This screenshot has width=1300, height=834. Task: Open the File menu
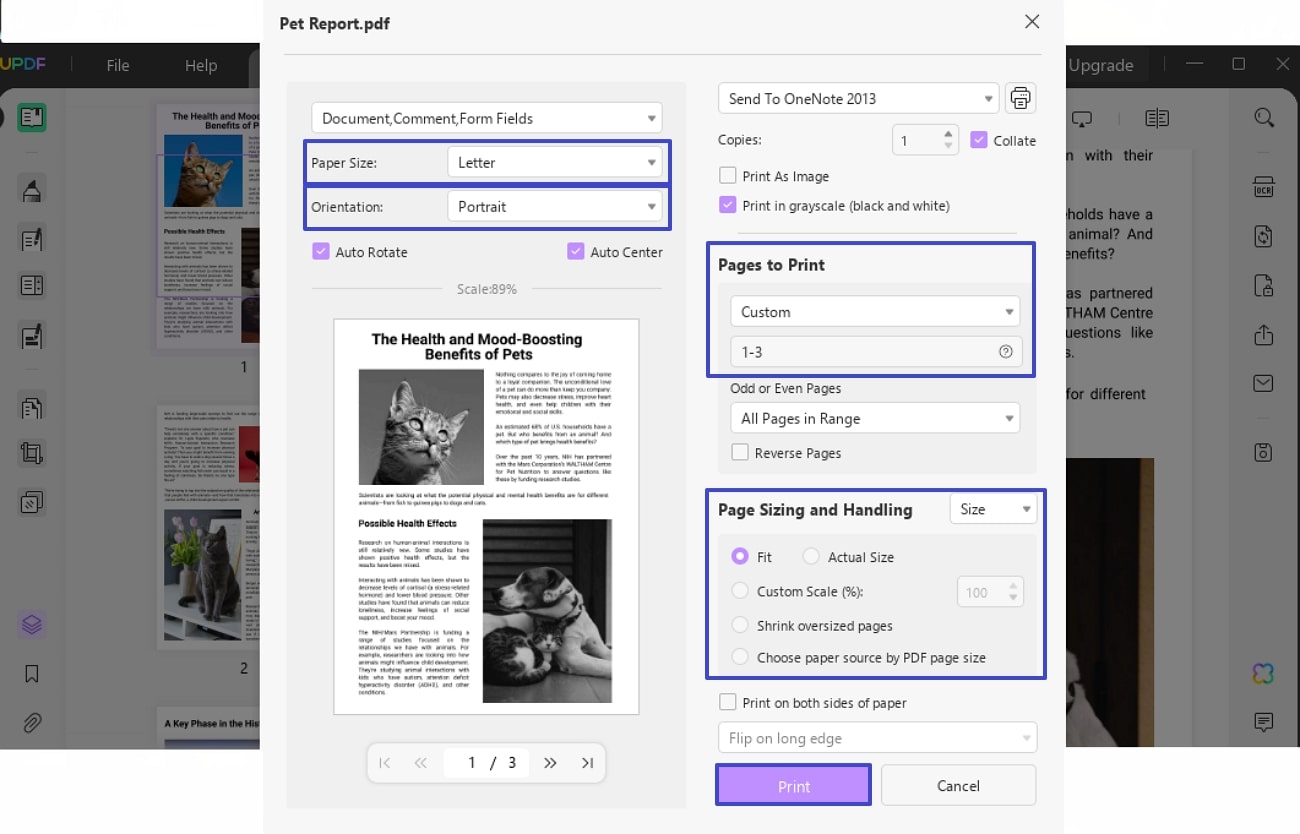[x=117, y=65]
